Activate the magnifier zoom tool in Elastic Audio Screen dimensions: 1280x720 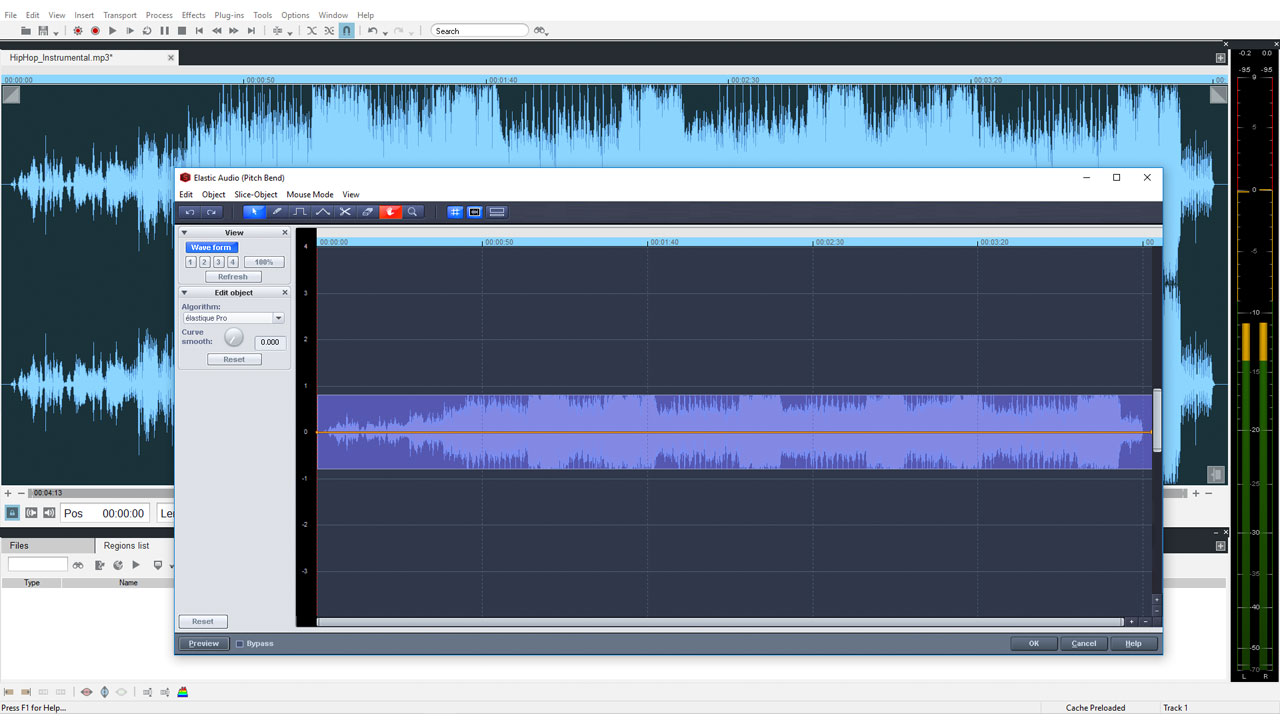point(413,211)
